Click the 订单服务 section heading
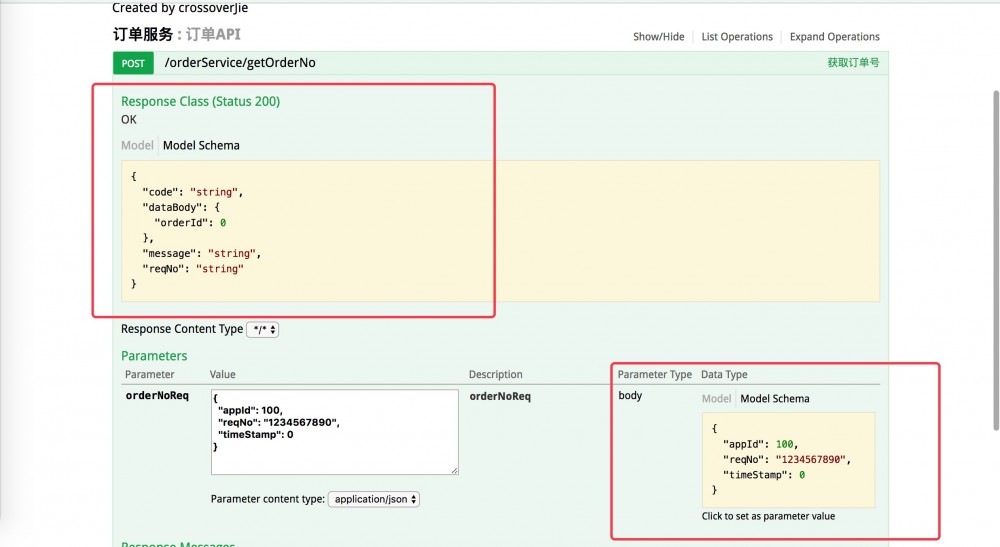The height and width of the screenshot is (547, 1000). coord(143,34)
